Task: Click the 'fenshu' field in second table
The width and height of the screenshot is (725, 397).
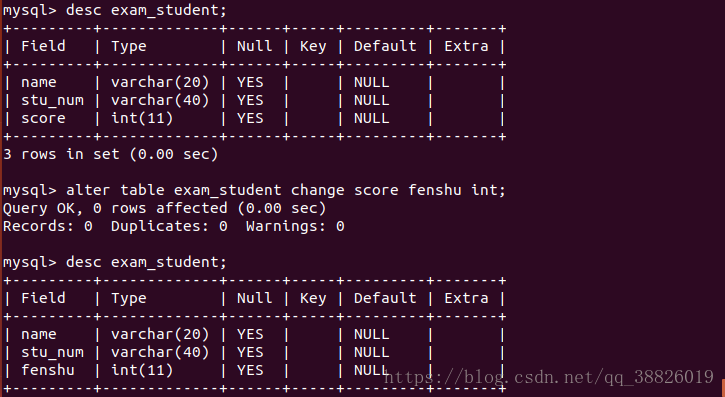Action: pyautogui.click(x=48, y=370)
